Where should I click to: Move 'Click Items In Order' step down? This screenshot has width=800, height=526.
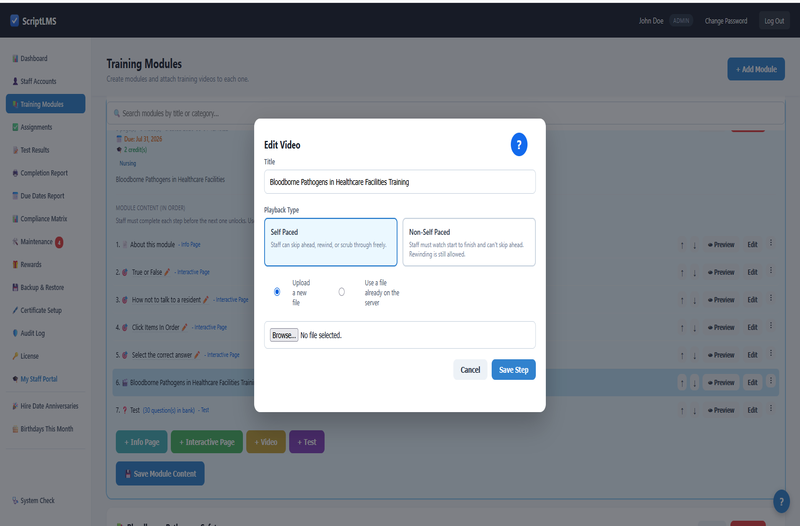694,328
